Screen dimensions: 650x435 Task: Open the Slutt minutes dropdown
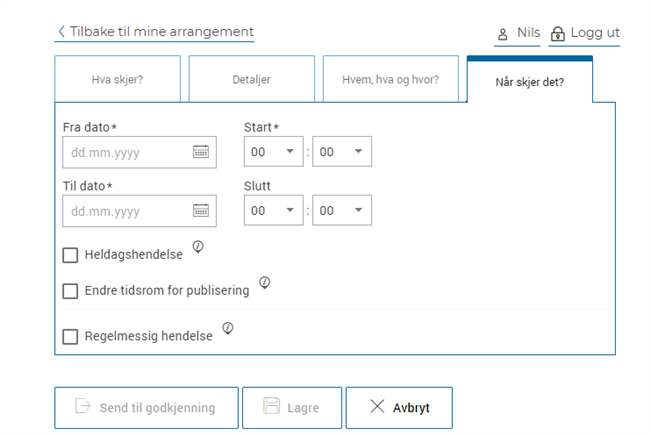(x=341, y=210)
